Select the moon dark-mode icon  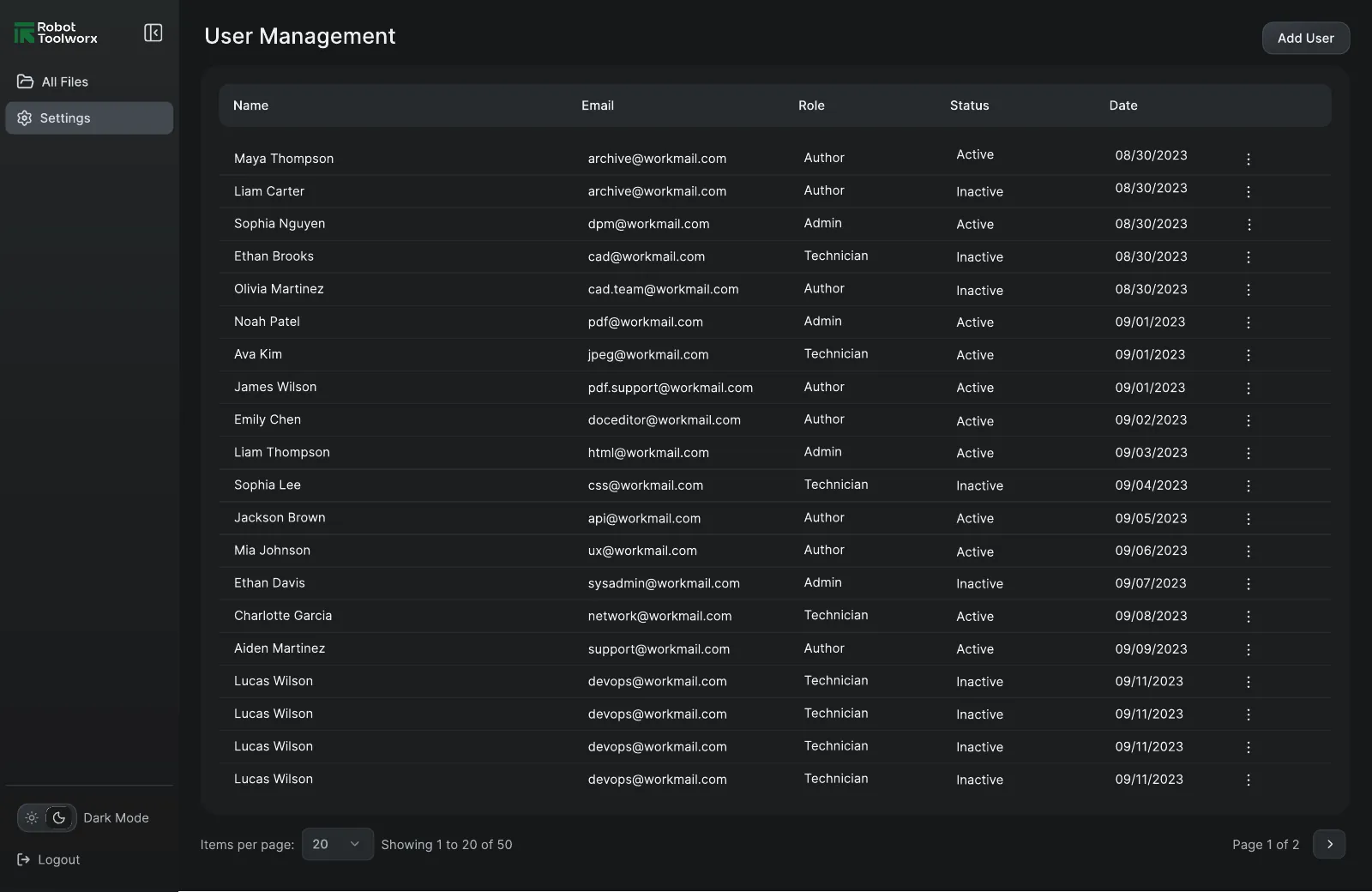click(59, 817)
